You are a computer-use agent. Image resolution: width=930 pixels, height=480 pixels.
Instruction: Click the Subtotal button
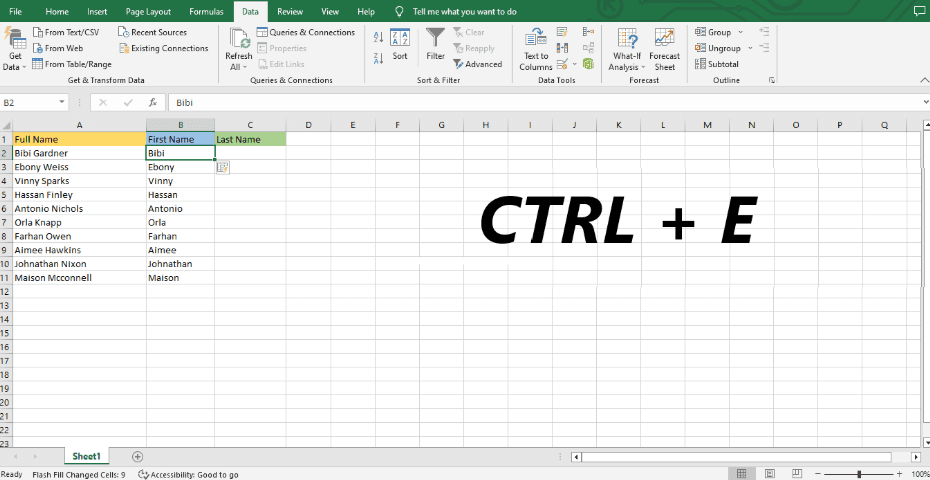716,64
